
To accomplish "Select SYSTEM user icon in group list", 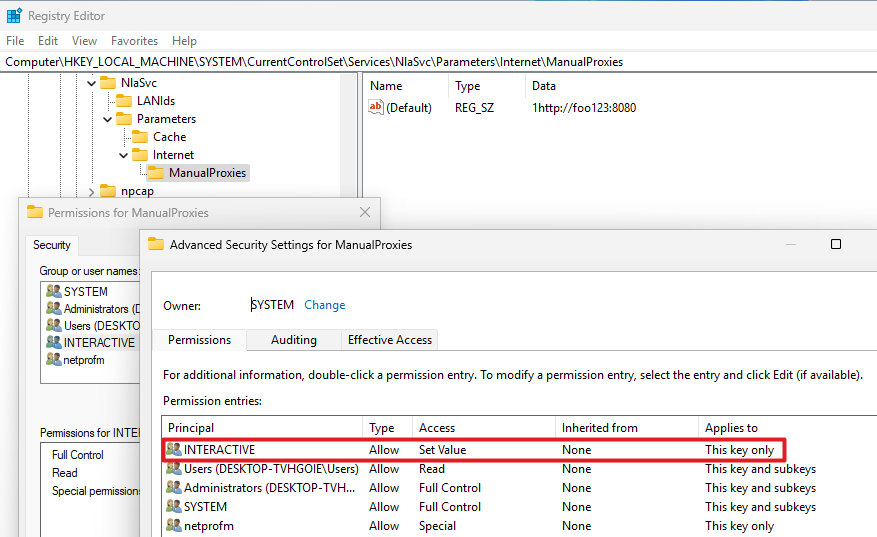I will point(53,292).
